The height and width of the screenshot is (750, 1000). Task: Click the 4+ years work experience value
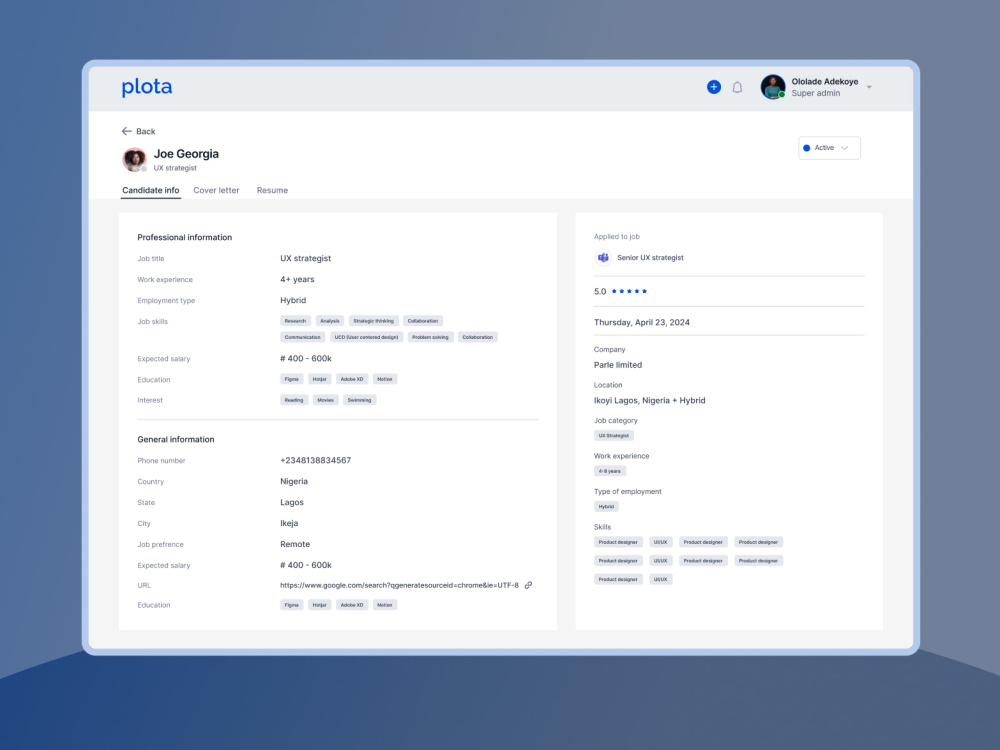coord(297,279)
